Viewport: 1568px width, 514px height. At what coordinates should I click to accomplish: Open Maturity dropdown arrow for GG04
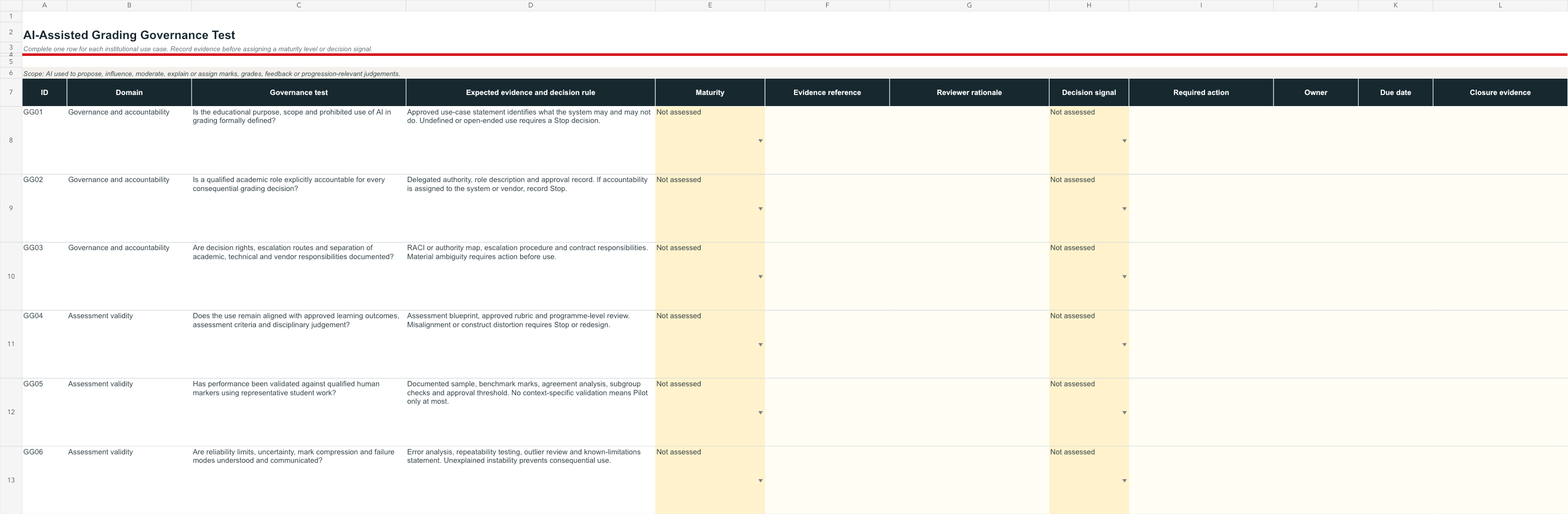point(760,345)
